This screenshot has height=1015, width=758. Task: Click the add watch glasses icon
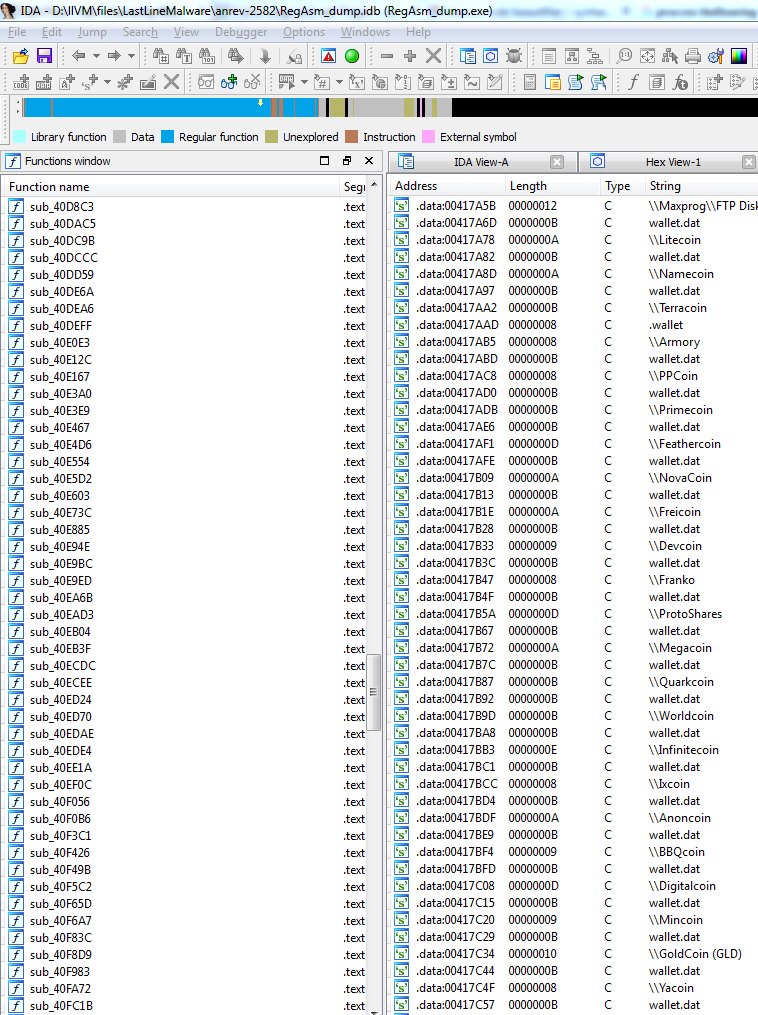(x=229, y=82)
